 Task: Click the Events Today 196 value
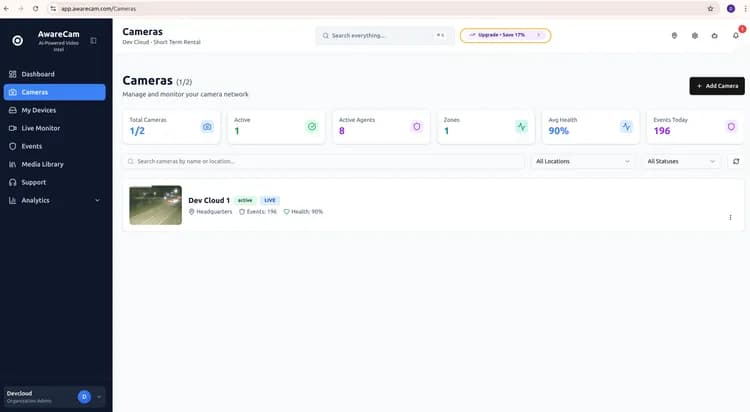pyautogui.click(x=662, y=131)
